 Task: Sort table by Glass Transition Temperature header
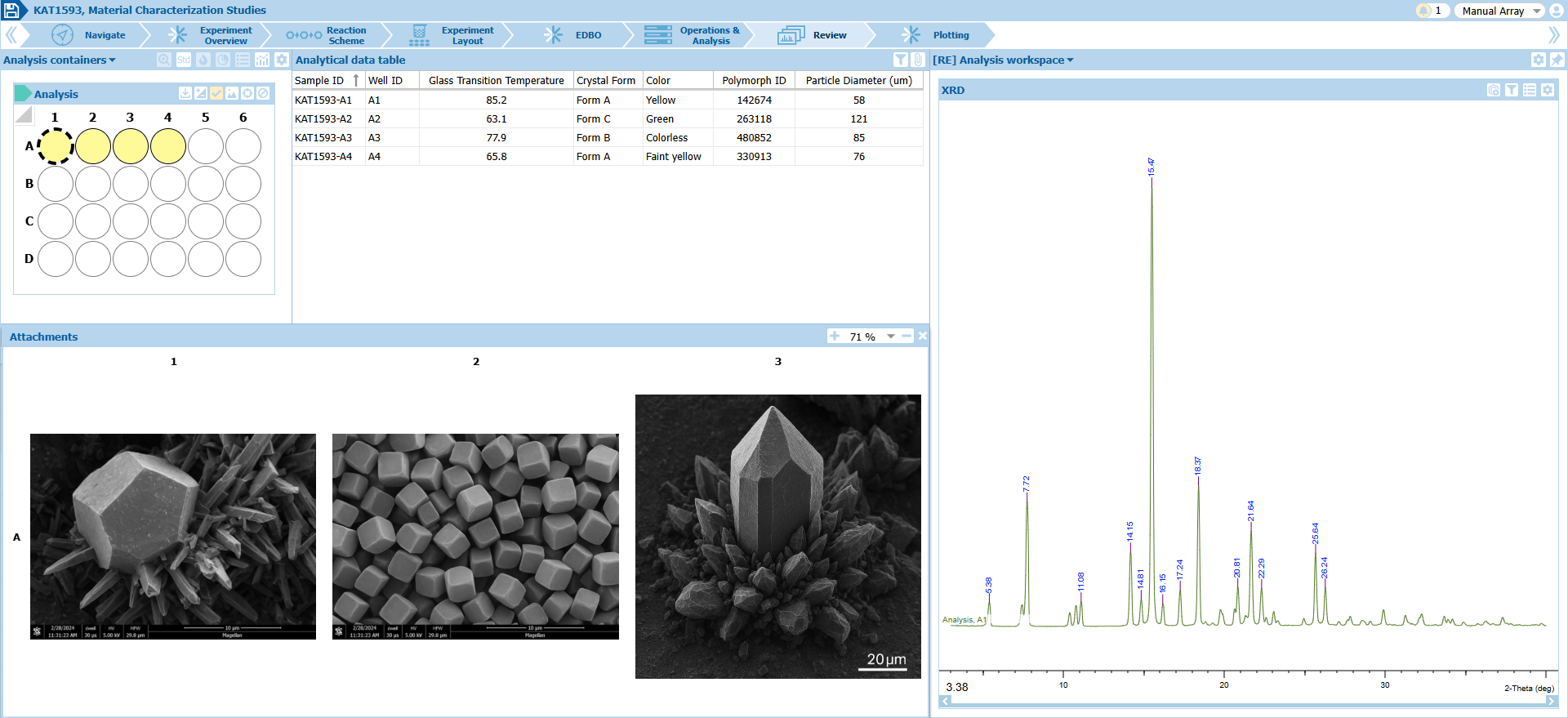(496, 80)
